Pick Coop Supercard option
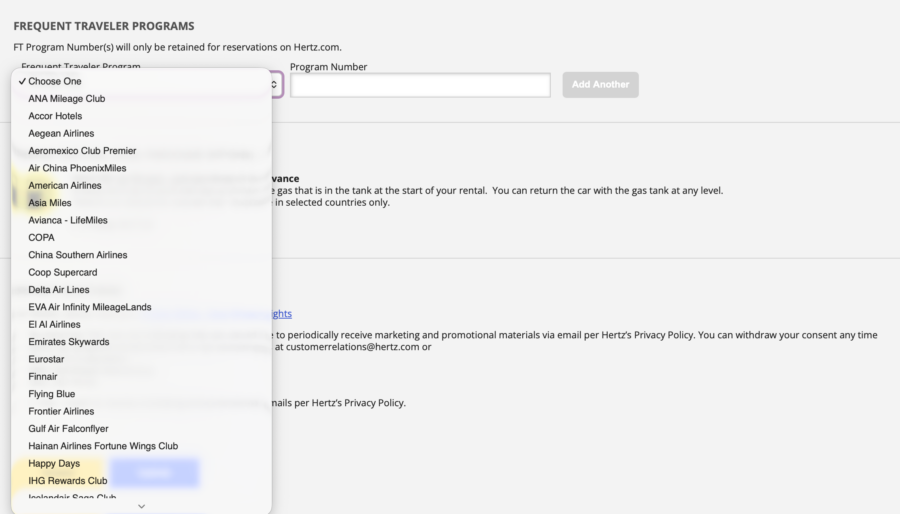Screen dimensions: 900x514 pyautogui.click(x=141, y=272)
